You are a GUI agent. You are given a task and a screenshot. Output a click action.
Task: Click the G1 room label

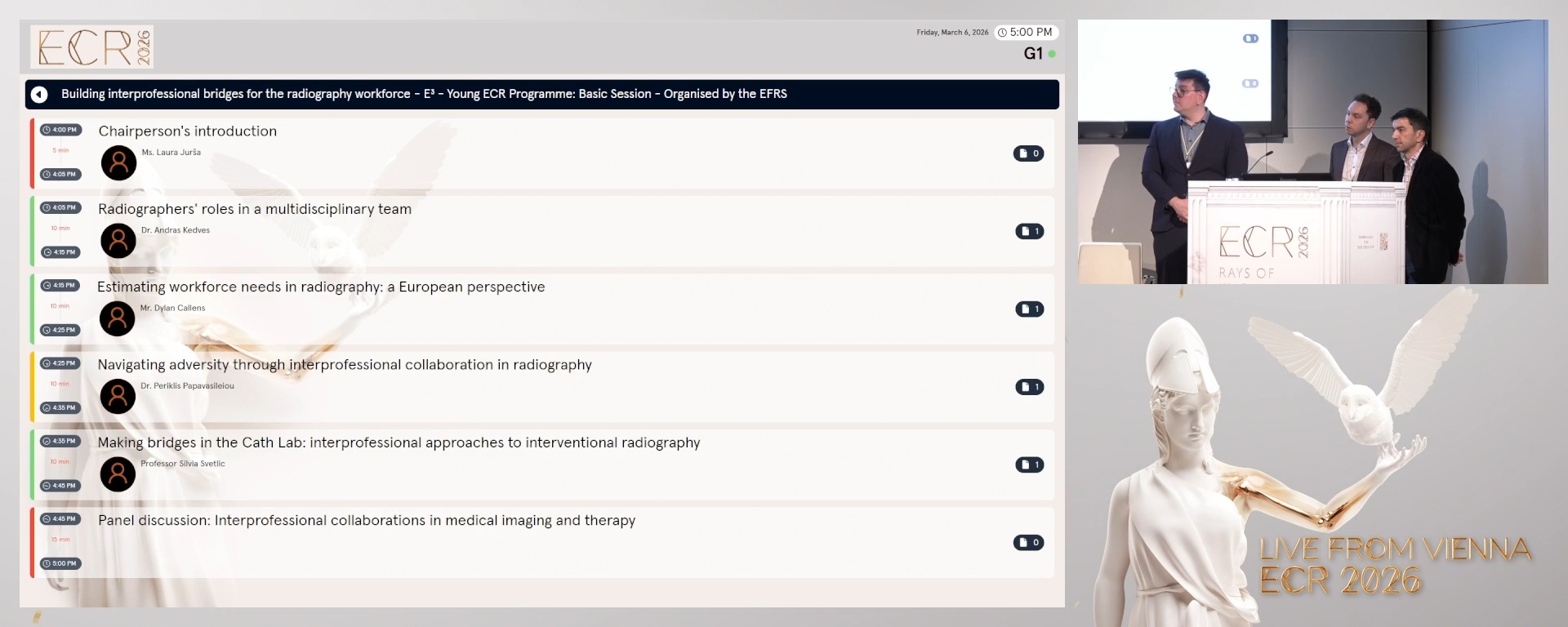point(1033,54)
